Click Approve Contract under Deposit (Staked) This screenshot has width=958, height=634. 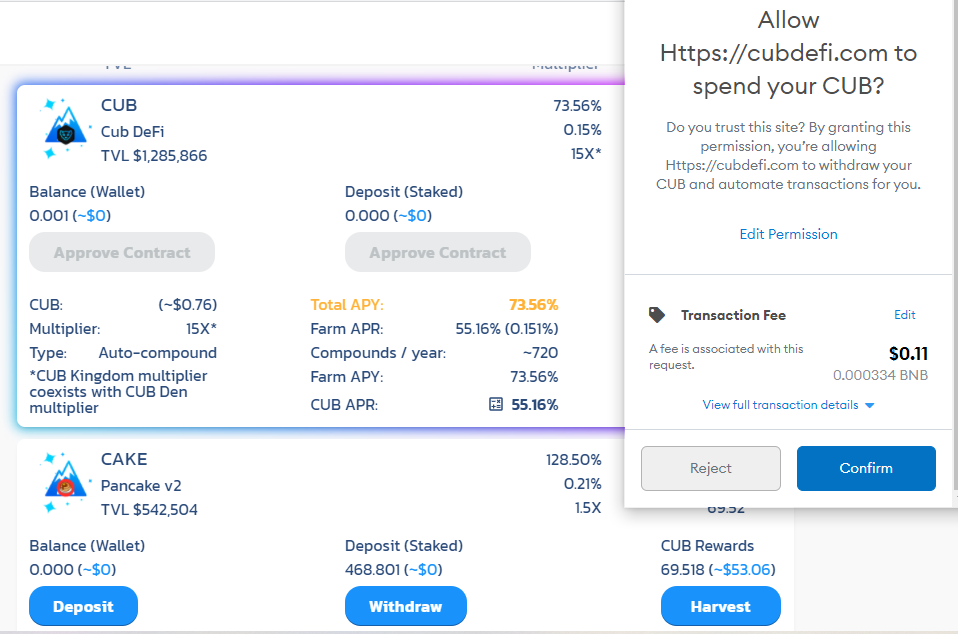point(437,252)
